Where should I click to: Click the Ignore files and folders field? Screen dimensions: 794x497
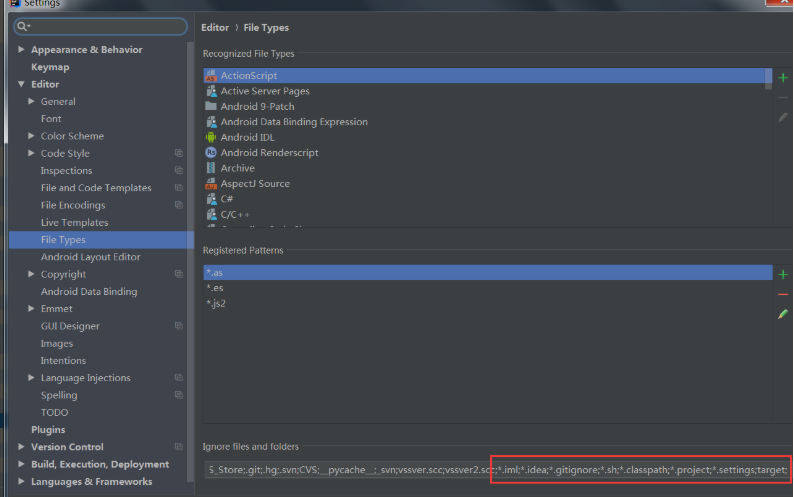tap(498, 470)
